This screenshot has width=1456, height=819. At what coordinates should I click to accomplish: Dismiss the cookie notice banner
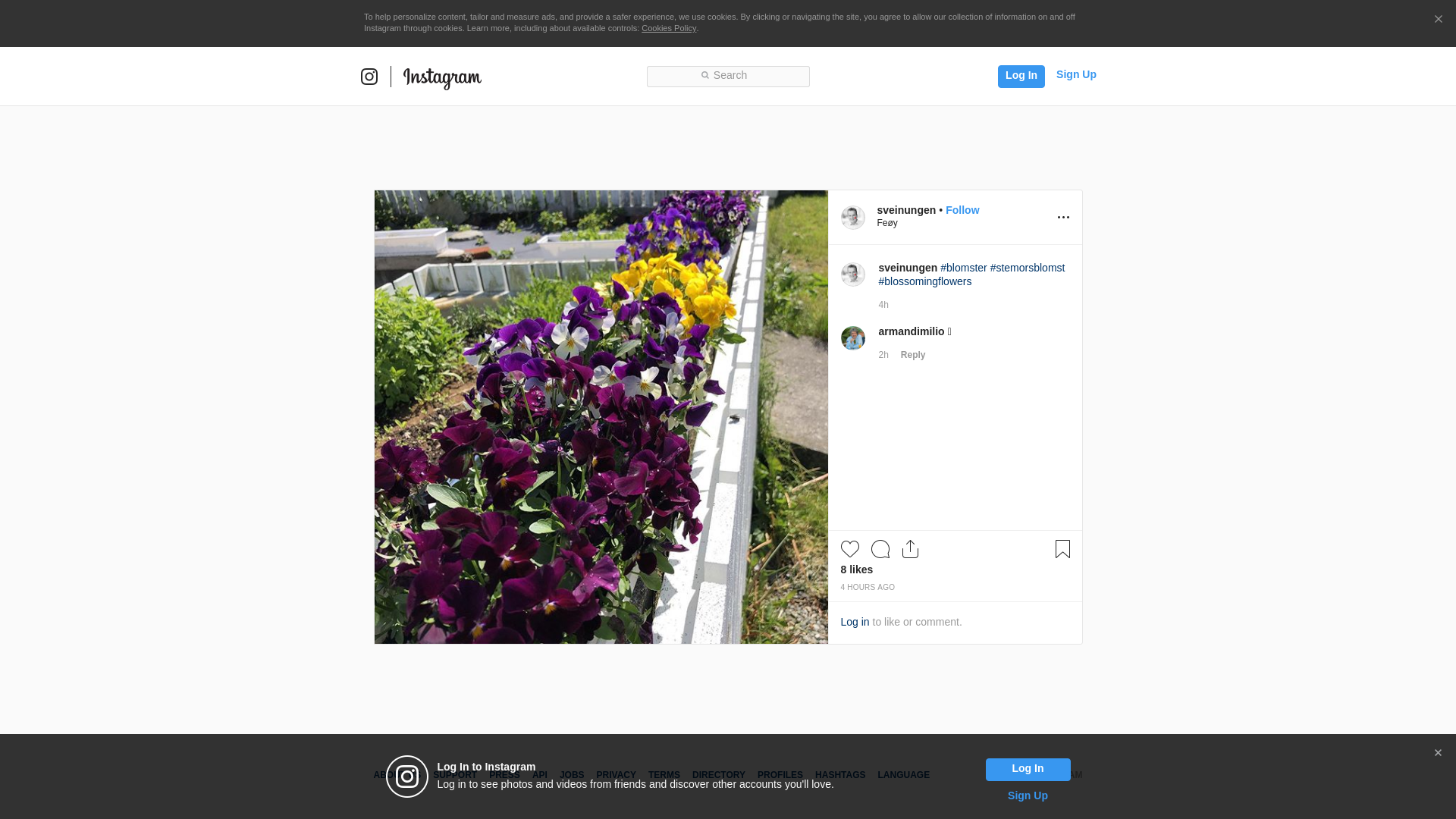(1438, 20)
